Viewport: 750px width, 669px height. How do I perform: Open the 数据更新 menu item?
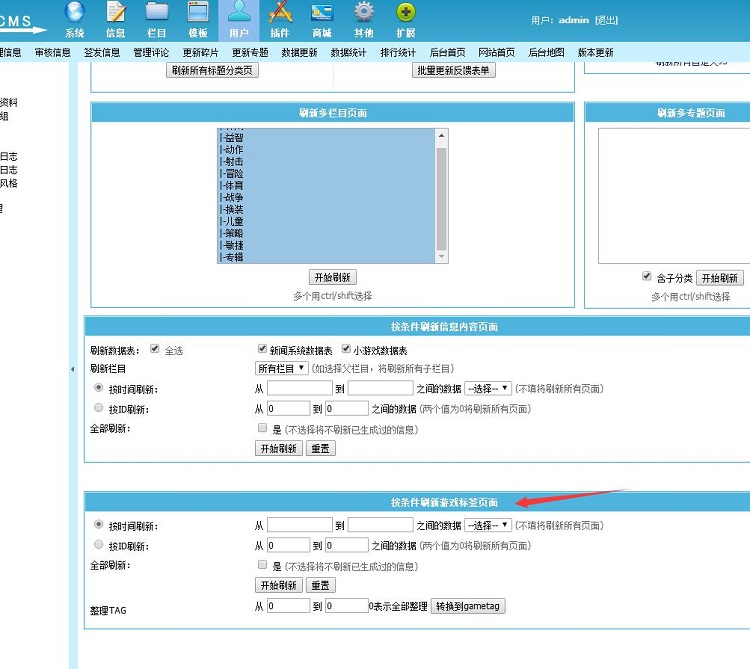(299, 53)
